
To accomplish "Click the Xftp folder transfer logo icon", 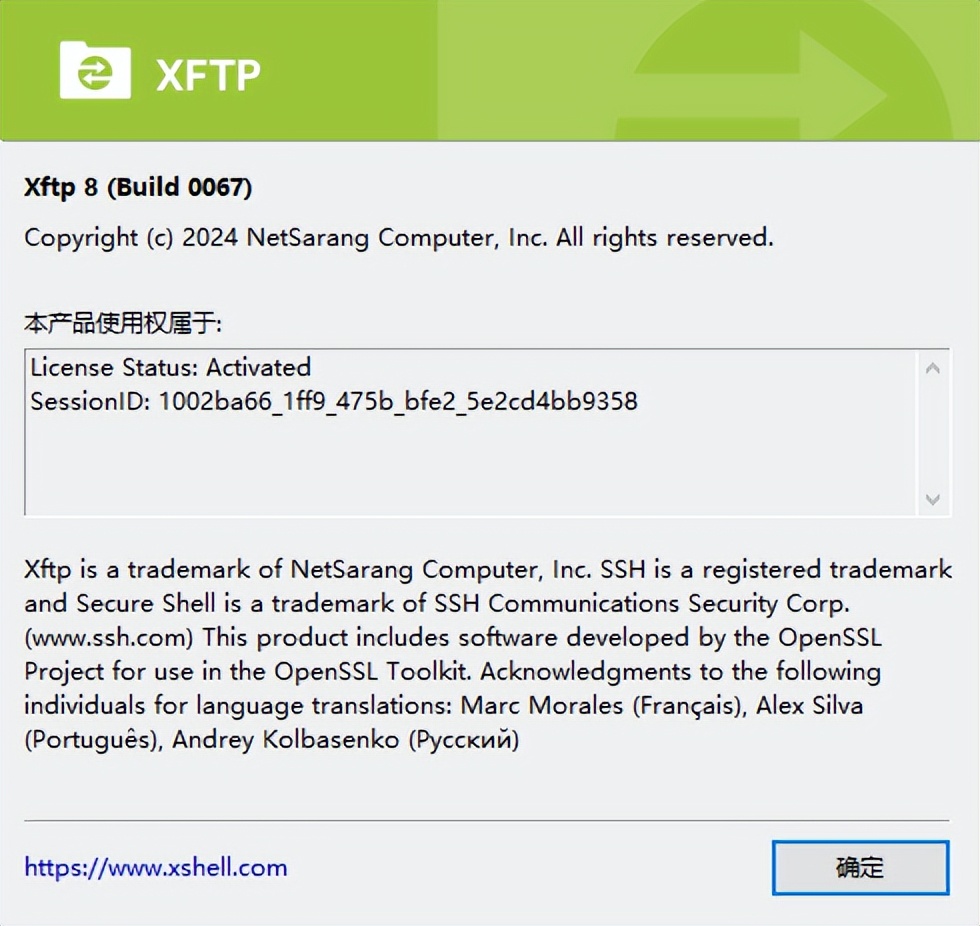I will coord(95,70).
